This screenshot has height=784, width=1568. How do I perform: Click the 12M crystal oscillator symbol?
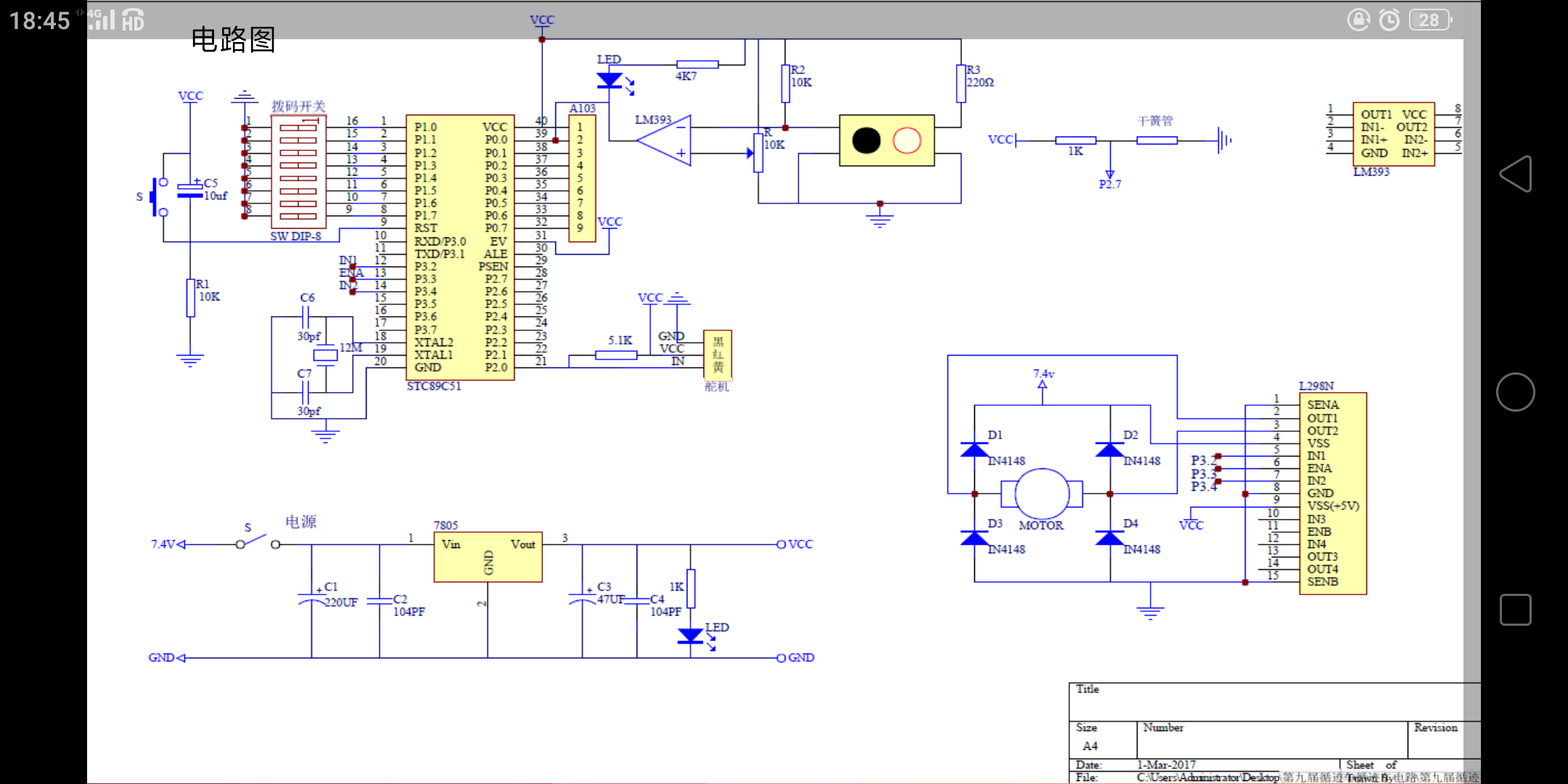(x=325, y=355)
